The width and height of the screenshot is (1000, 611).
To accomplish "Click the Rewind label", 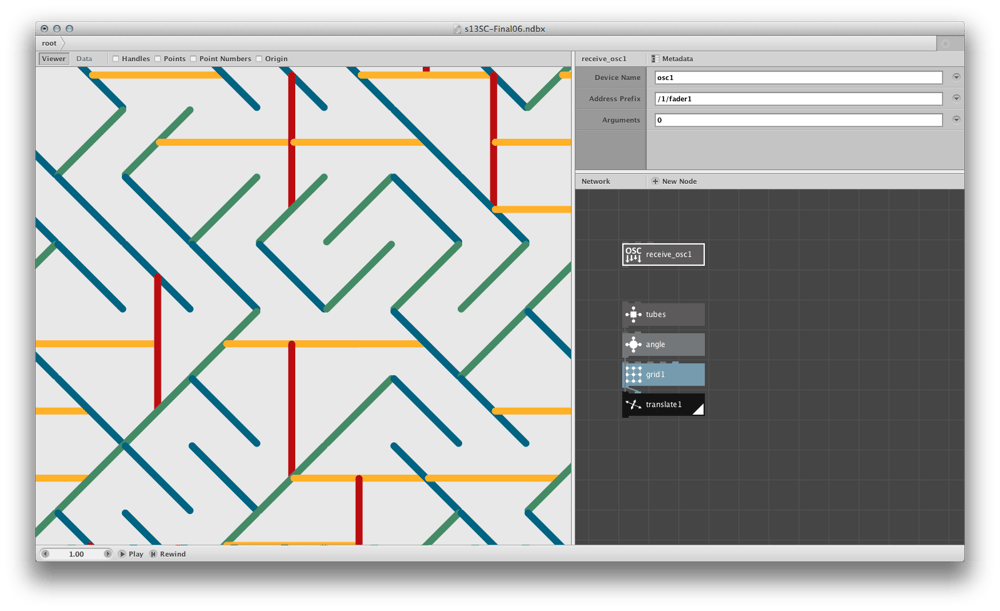I will (x=173, y=554).
